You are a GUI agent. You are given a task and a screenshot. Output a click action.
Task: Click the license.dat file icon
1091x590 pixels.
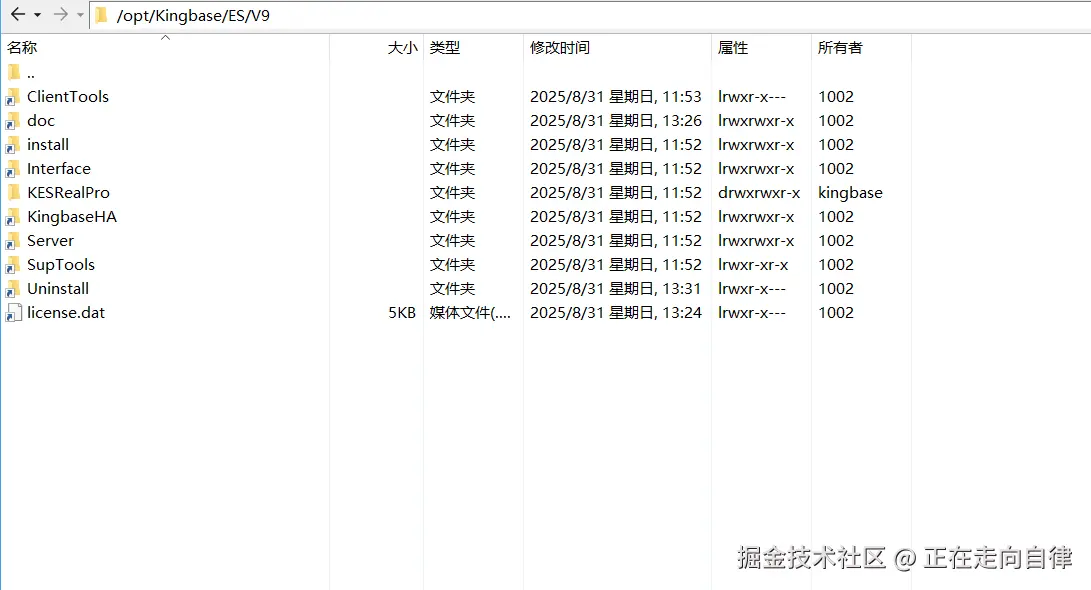(x=13, y=313)
